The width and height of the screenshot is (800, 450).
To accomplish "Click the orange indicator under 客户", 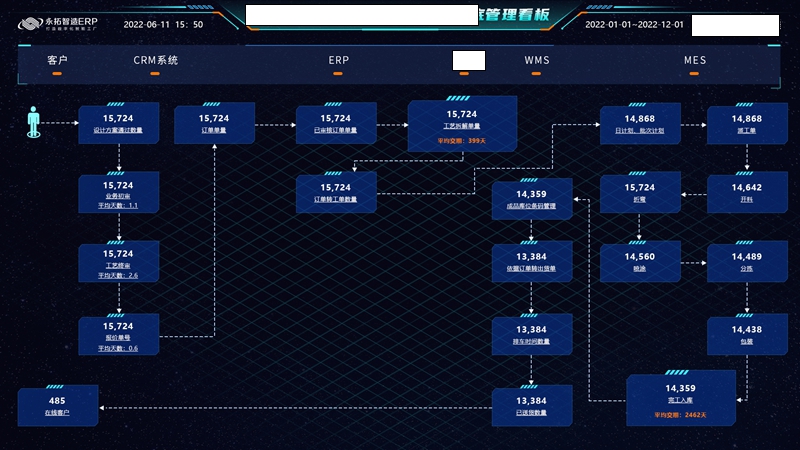I will click(x=57, y=73).
